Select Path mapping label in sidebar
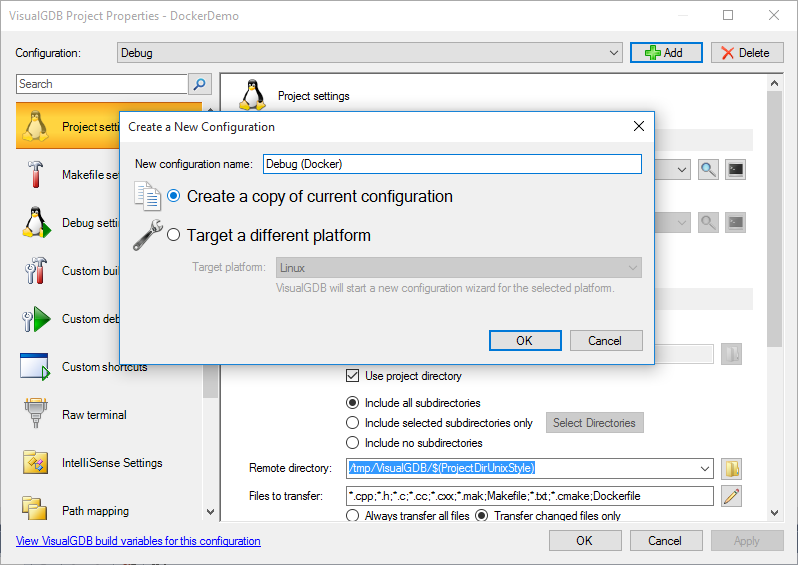The width and height of the screenshot is (798, 565). click(x=95, y=511)
